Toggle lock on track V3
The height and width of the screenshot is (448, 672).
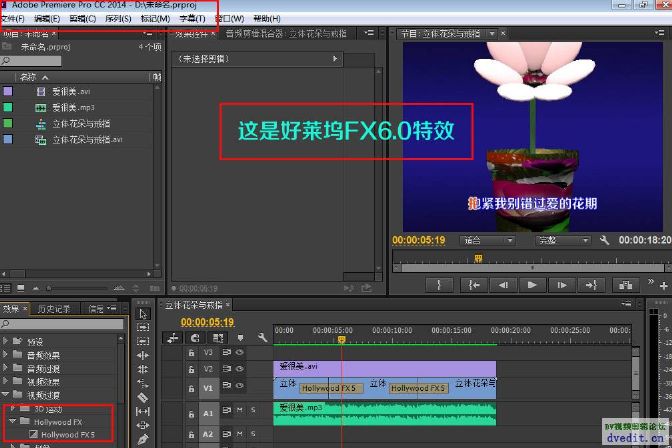191,353
